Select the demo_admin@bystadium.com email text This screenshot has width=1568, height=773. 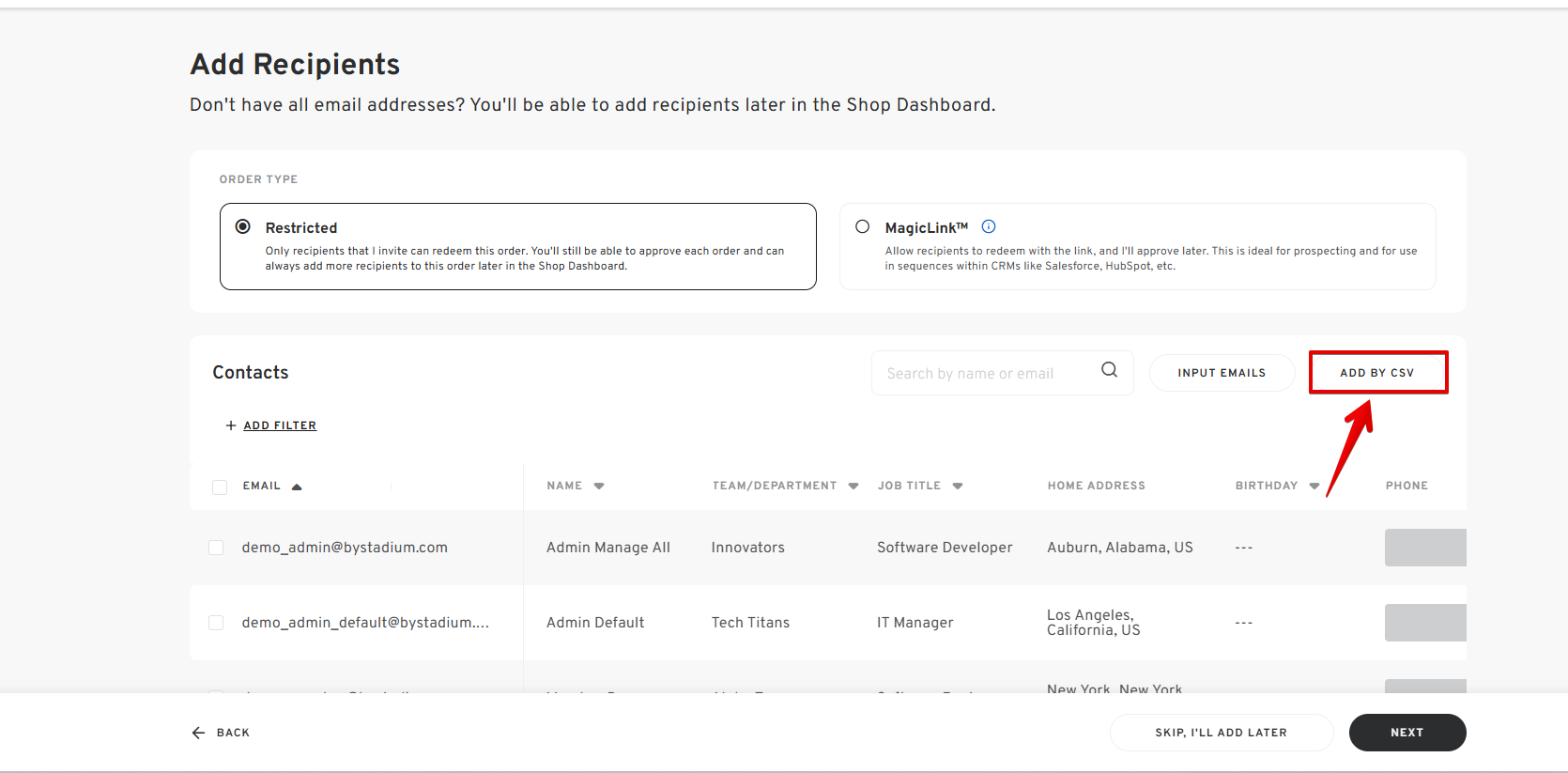click(x=345, y=548)
